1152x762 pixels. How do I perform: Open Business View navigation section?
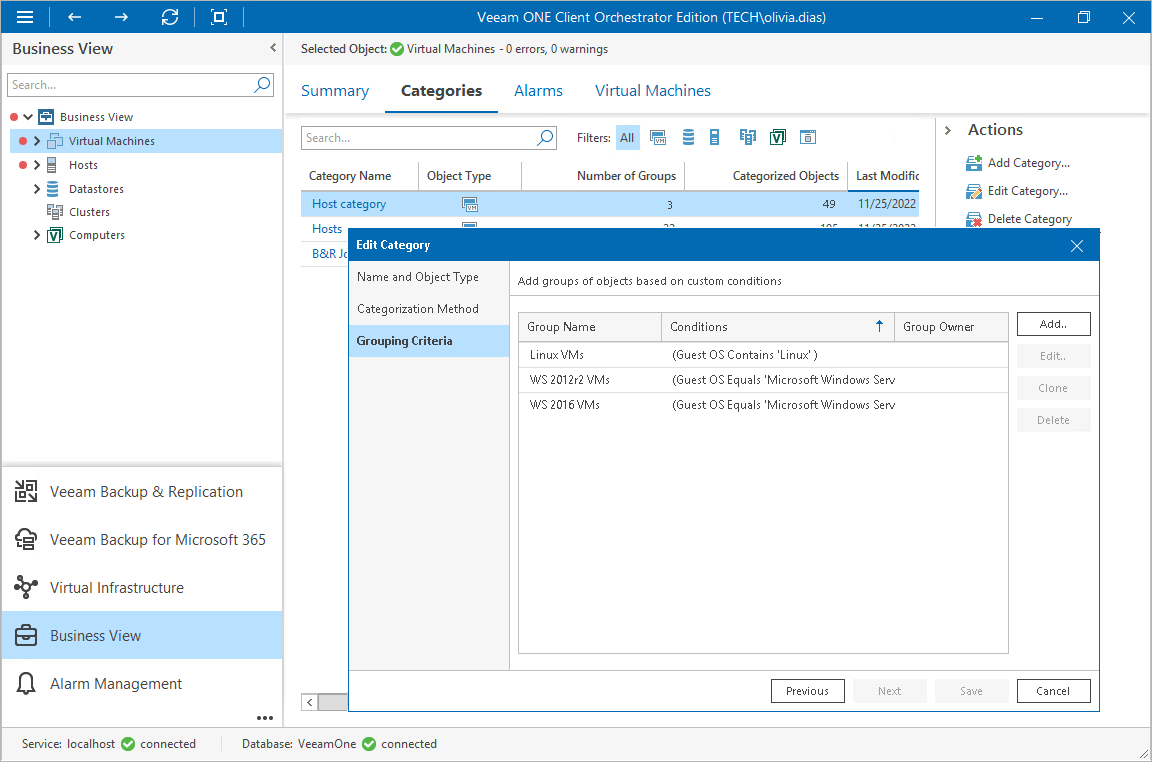142,636
